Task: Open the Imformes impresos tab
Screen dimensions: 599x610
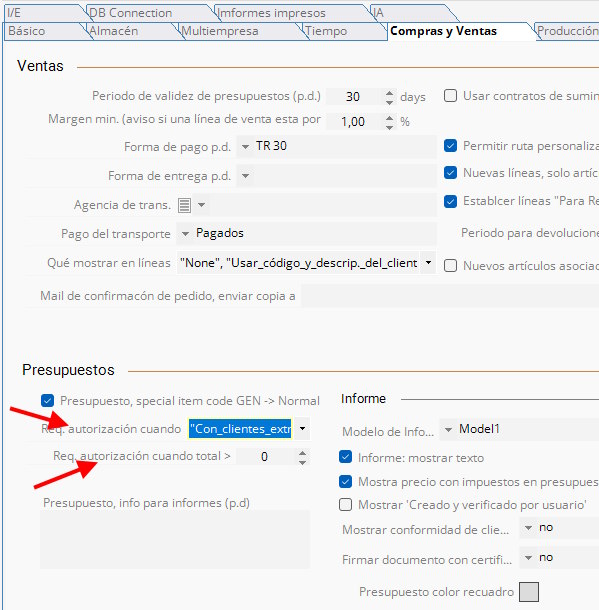Action: tap(271, 13)
